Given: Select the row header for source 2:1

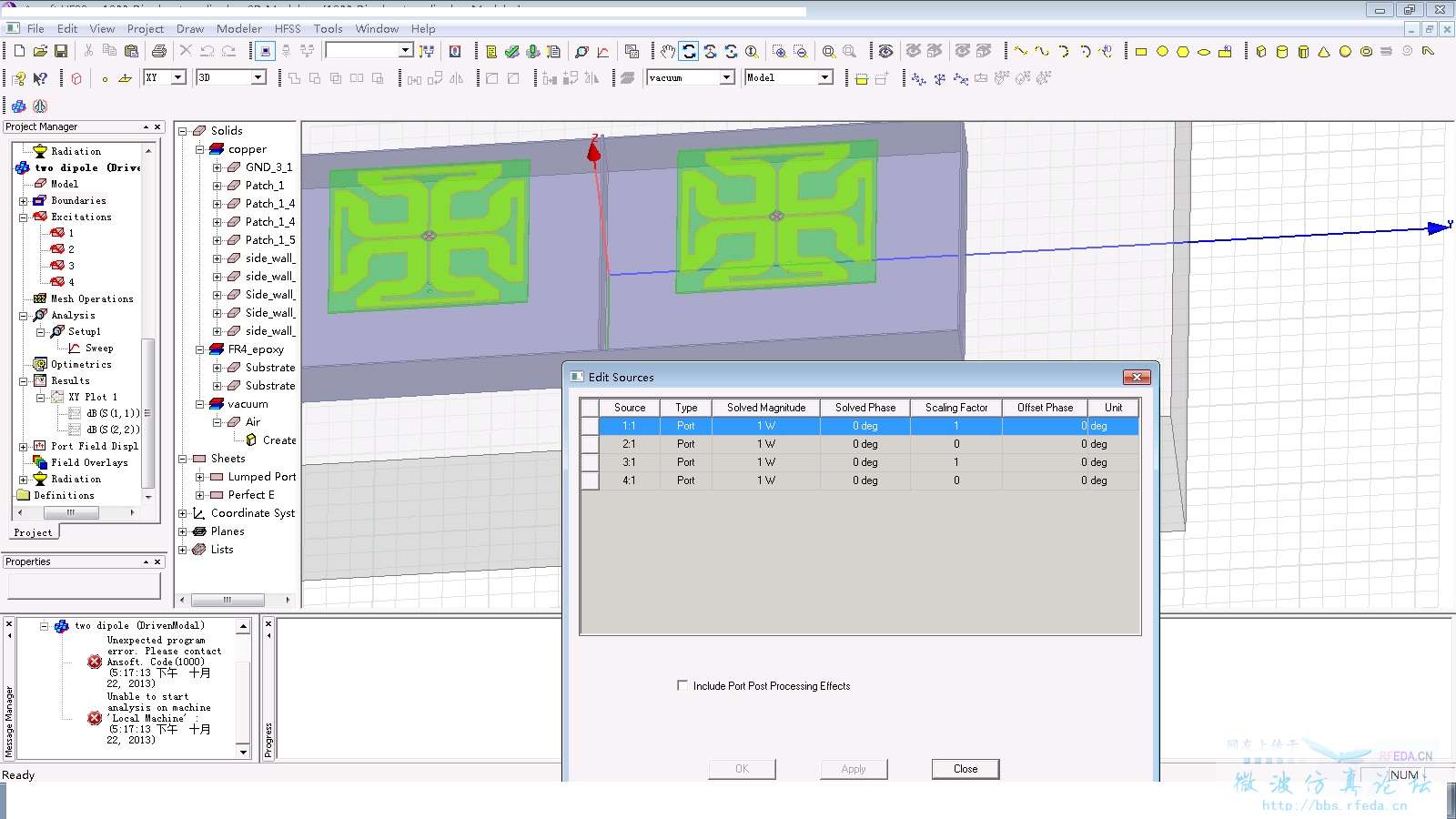Looking at the screenshot, I should click(590, 444).
